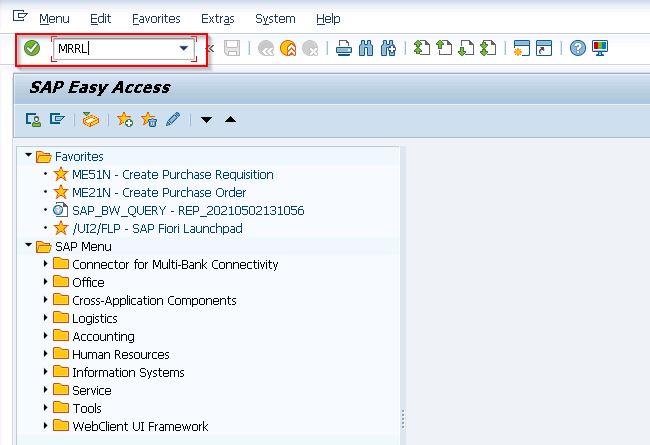Collapse command field with the double chevron

point(210,49)
